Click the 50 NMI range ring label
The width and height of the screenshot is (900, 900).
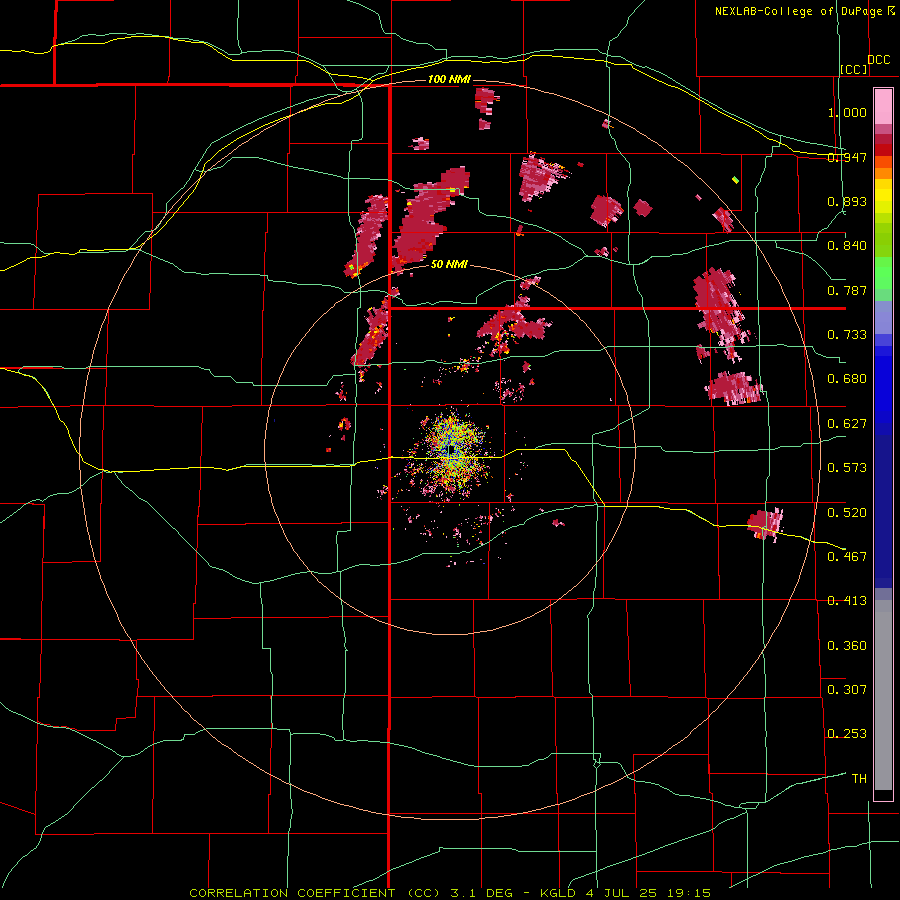click(449, 264)
